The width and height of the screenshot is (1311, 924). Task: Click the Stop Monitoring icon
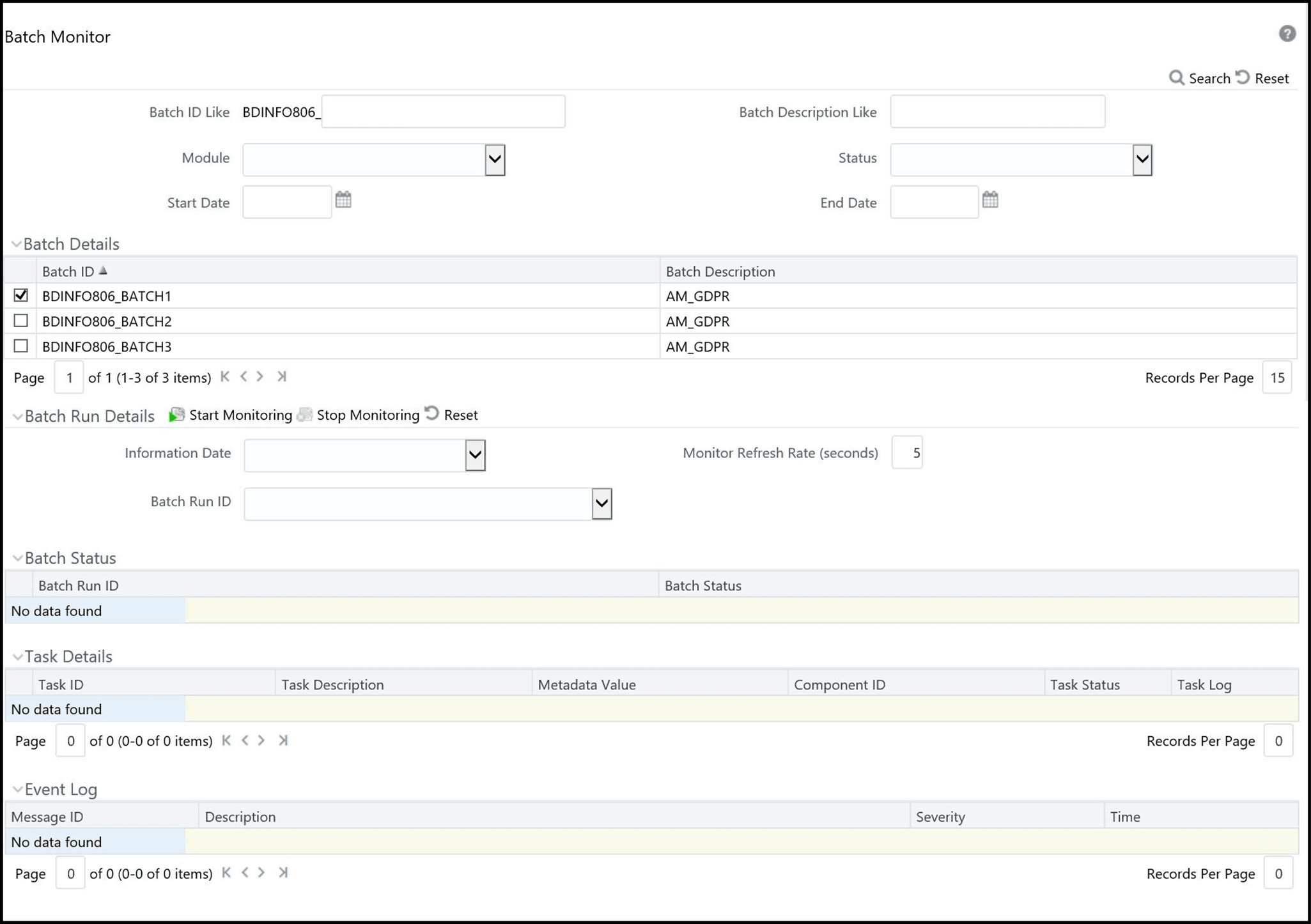305,414
